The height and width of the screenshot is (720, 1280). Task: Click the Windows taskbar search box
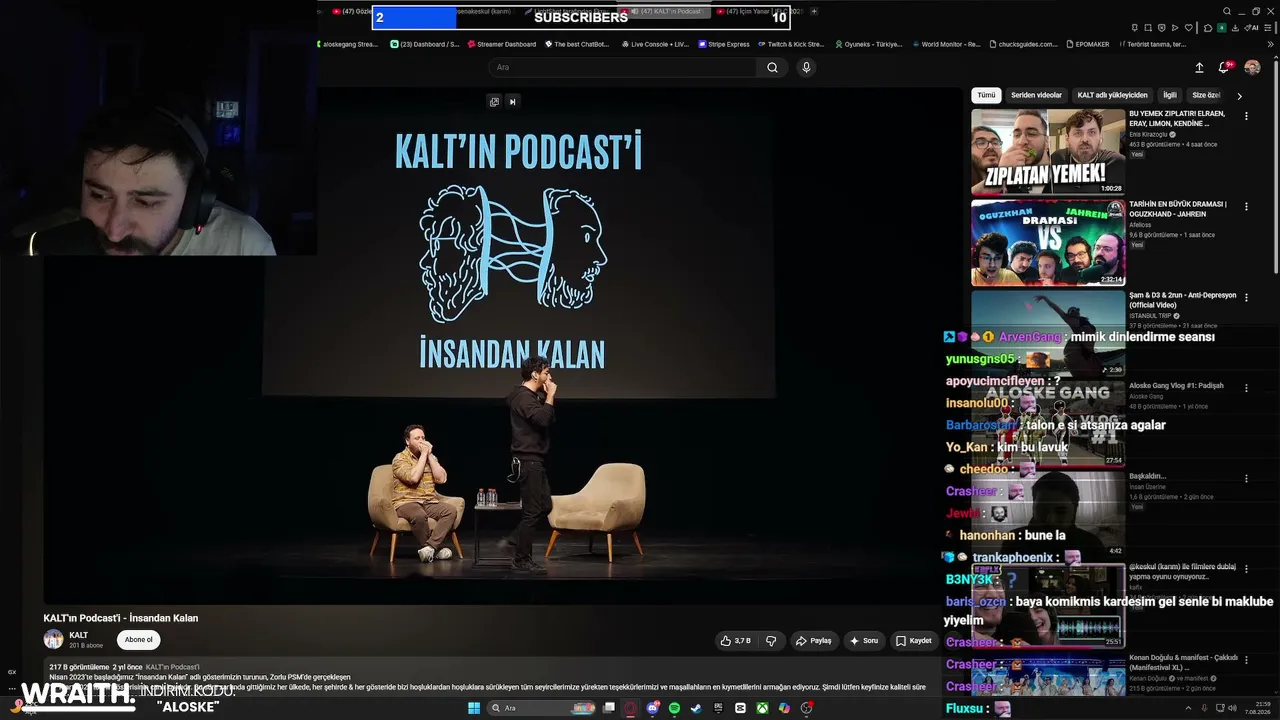tap(543, 708)
